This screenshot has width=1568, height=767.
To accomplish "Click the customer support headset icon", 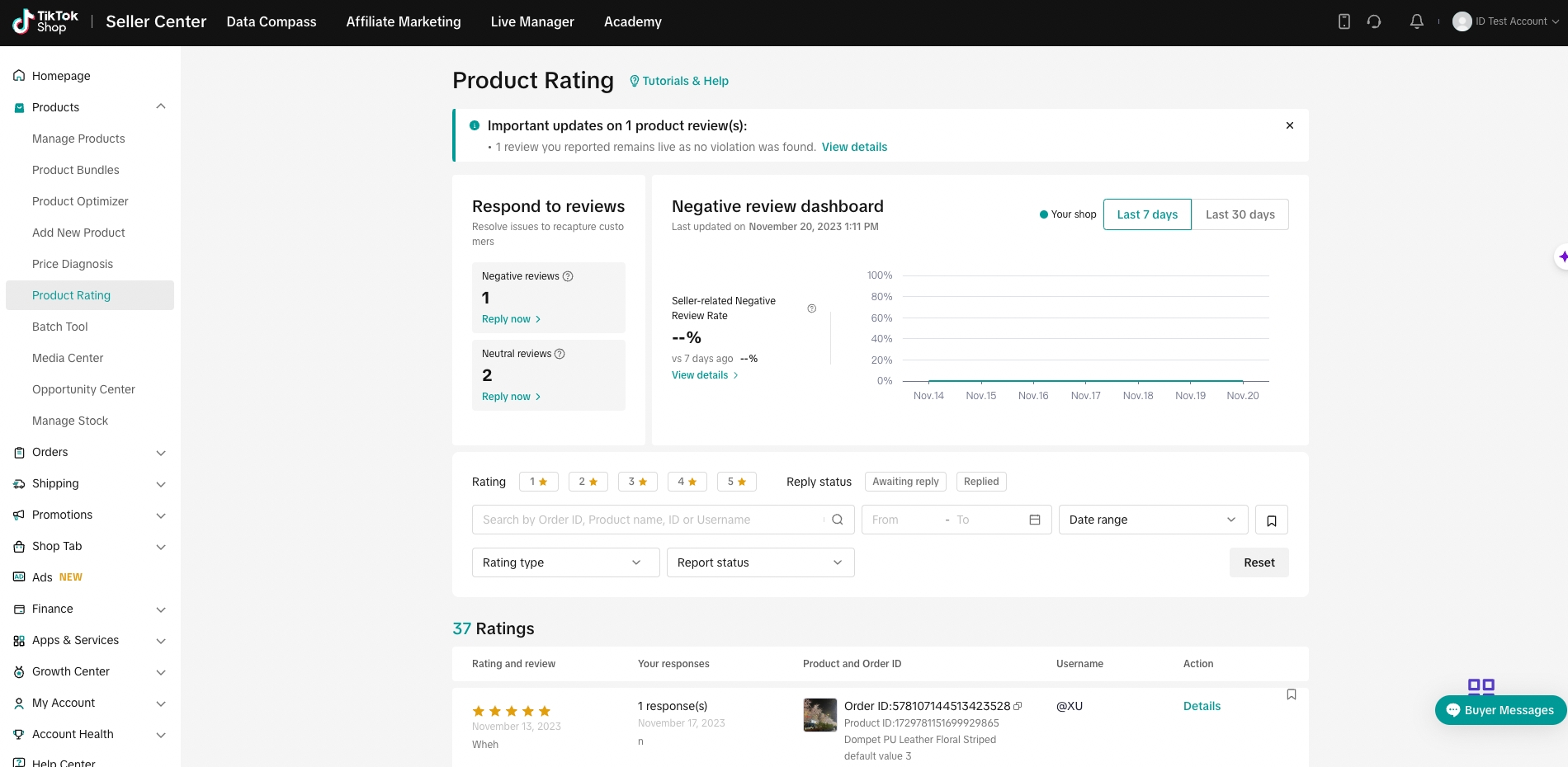I will point(1374,22).
